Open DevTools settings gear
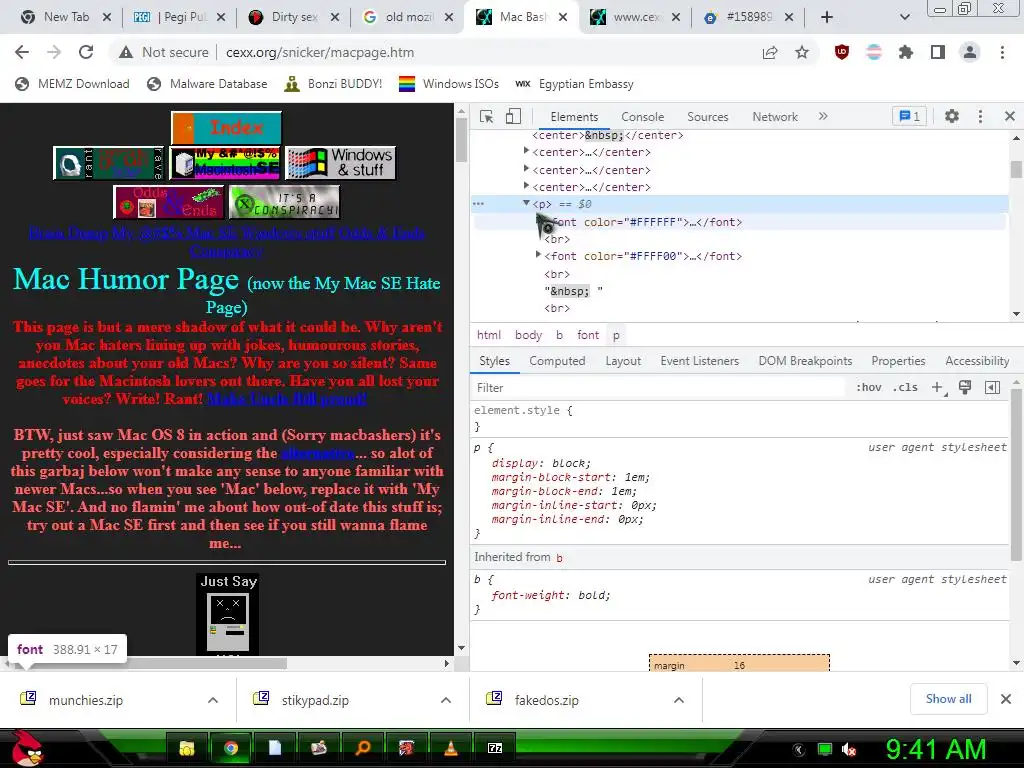This screenshot has width=1024, height=768. point(952,116)
